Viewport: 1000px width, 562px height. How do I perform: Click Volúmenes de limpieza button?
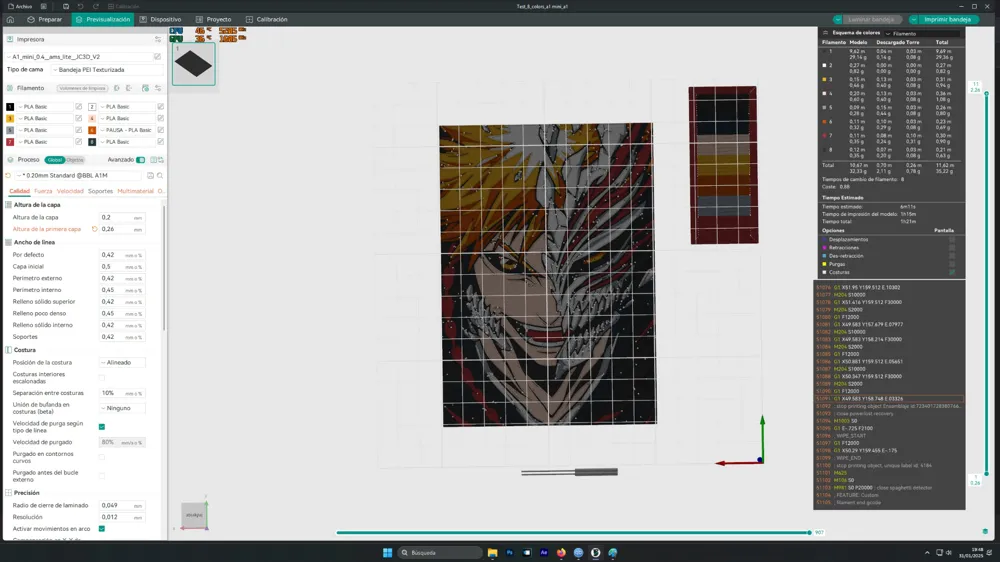[x=82, y=88]
